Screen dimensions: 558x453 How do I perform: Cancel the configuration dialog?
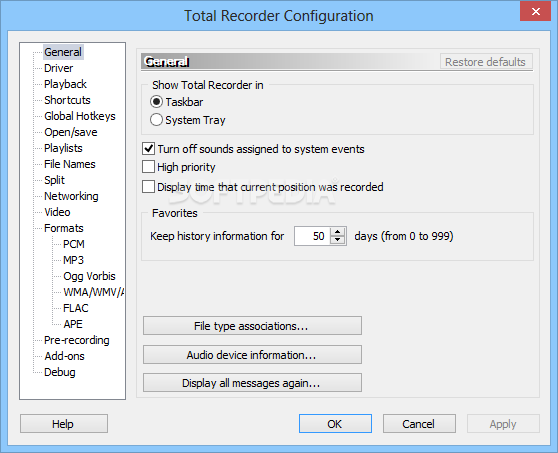pyautogui.click(x=419, y=423)
